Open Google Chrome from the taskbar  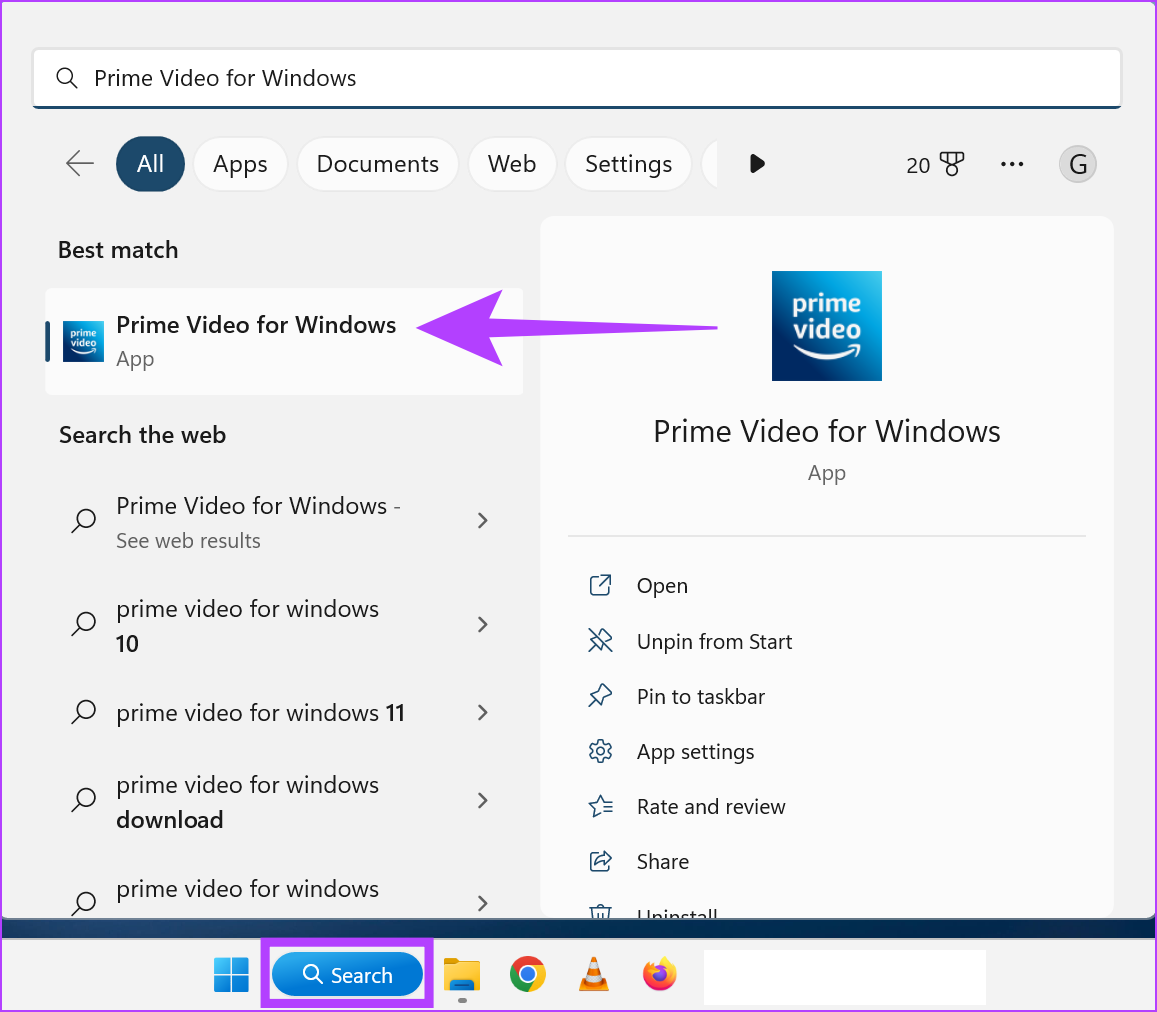click(x=528, y=974)
